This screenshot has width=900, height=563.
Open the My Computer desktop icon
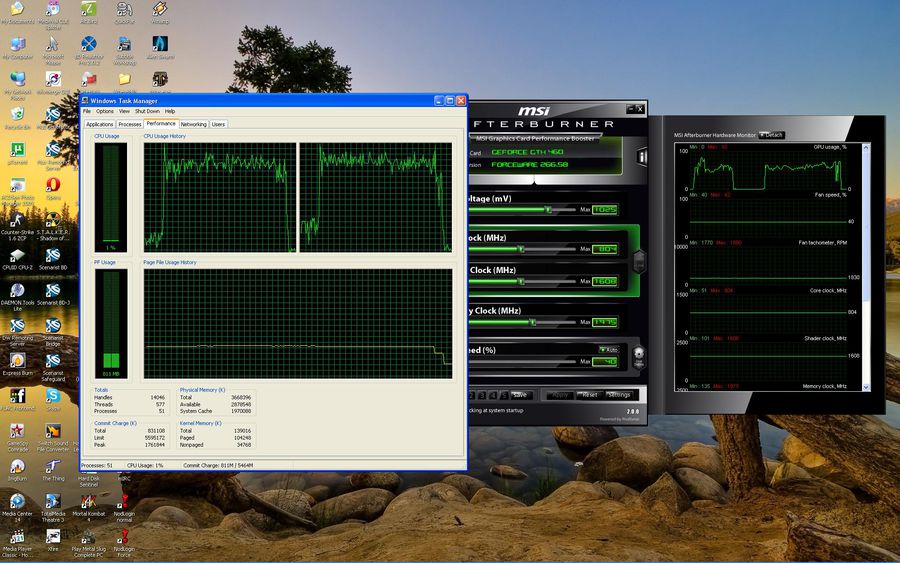pyautogui.click(x=18, y=48)
